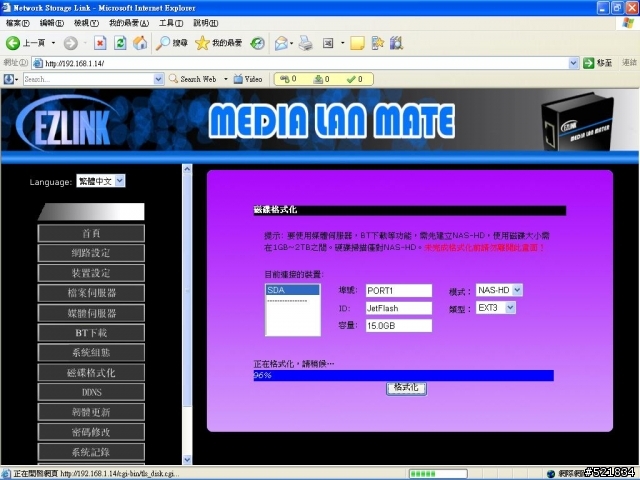640x480 pixels.
Task: Click the Forward arrow icon
Action: tap(71, 43)
